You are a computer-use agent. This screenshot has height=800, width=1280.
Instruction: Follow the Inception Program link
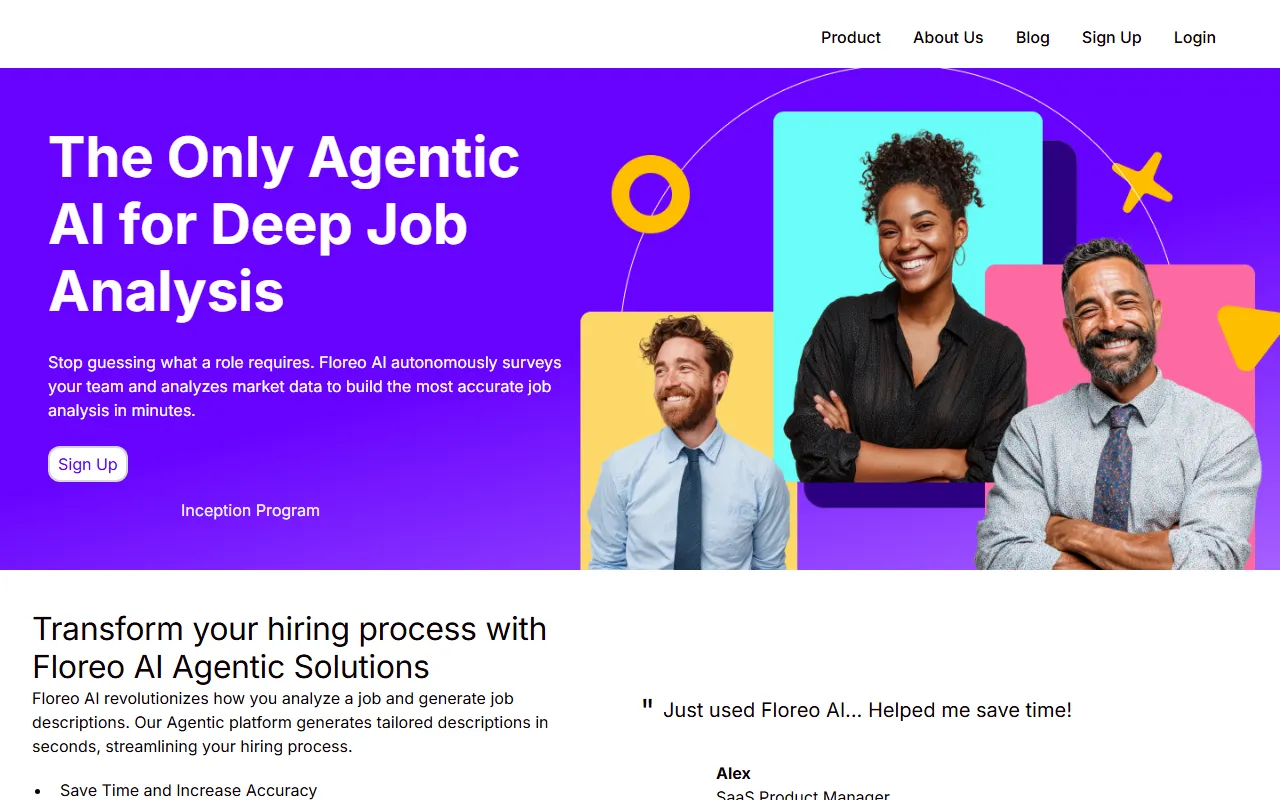click(250, 510)
